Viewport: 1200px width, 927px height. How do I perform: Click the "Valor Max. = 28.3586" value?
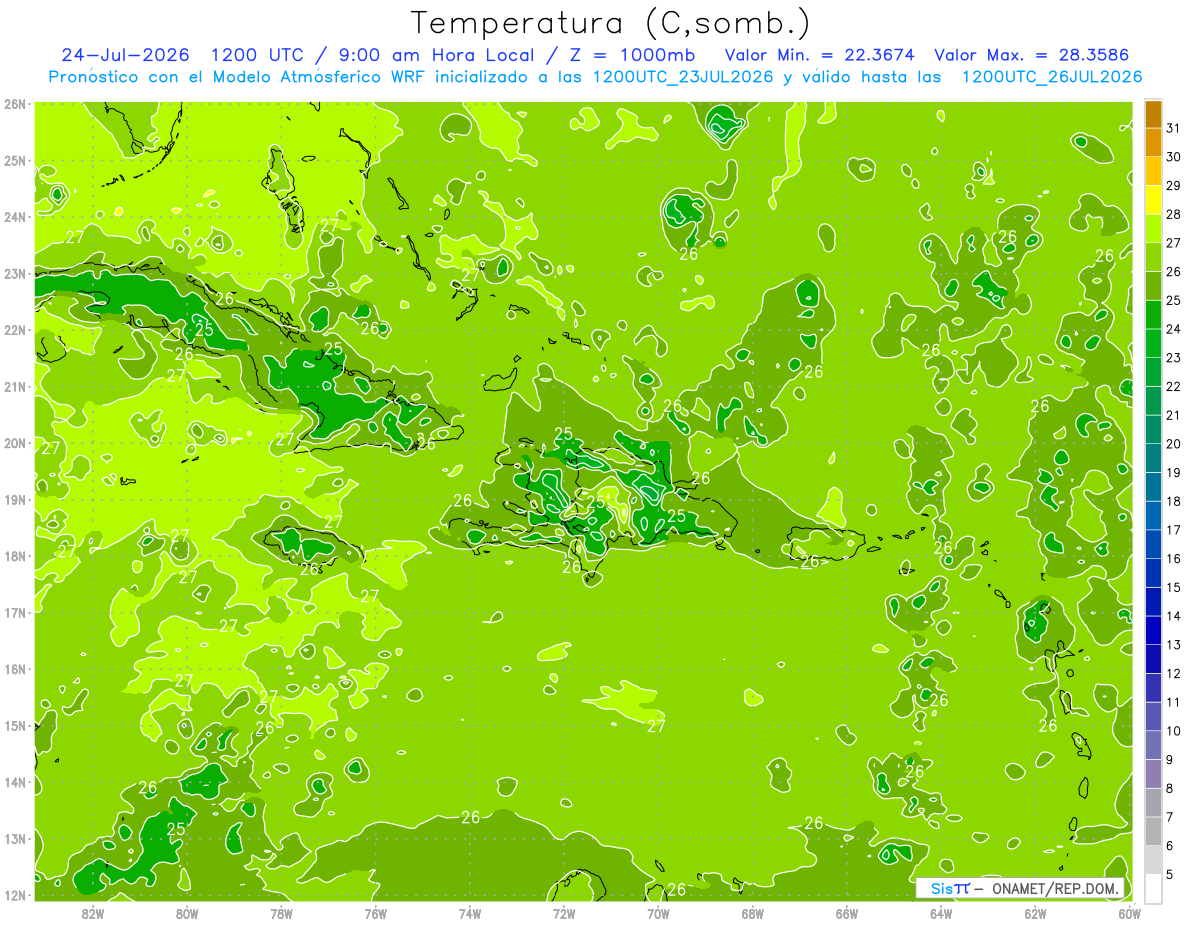pos(1034,54)
